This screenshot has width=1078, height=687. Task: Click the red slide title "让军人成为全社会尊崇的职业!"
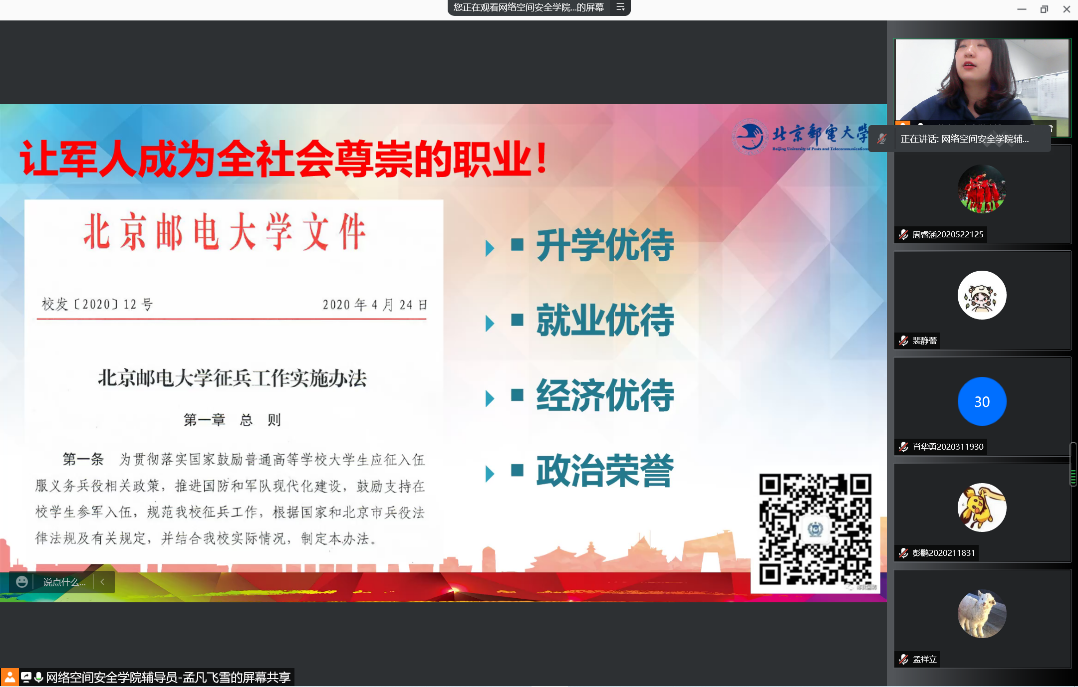[x=284, y=160]
